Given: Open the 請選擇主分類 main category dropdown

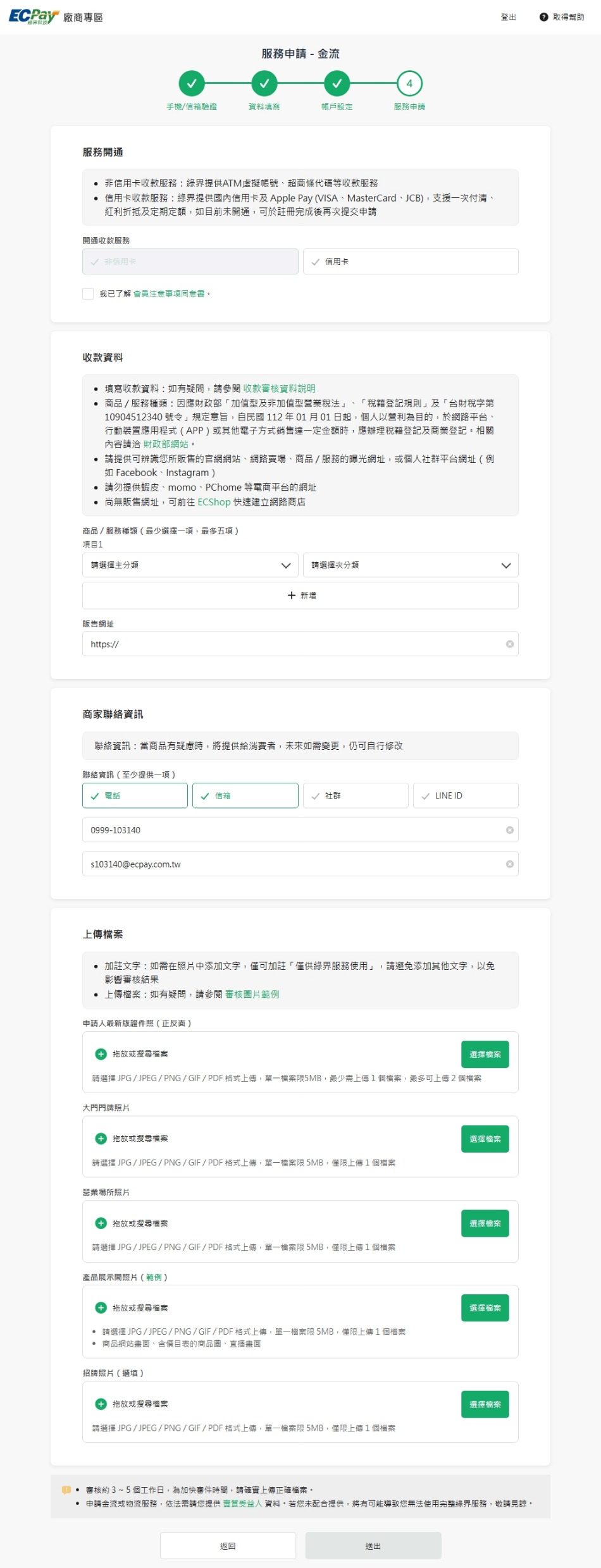Looking at the screenshot, I should pos(190,565).
